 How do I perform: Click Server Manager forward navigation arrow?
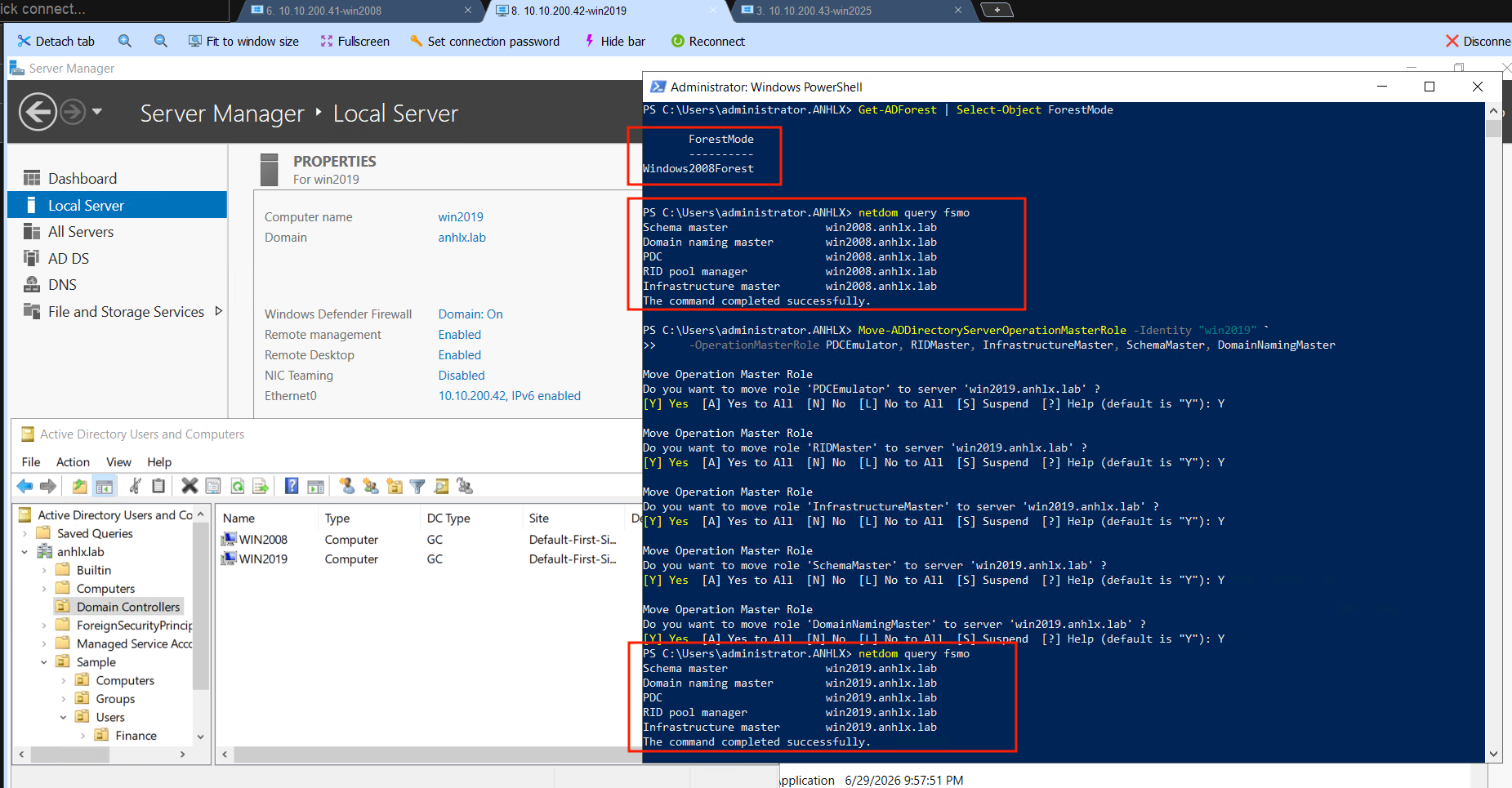pos(73,112)
